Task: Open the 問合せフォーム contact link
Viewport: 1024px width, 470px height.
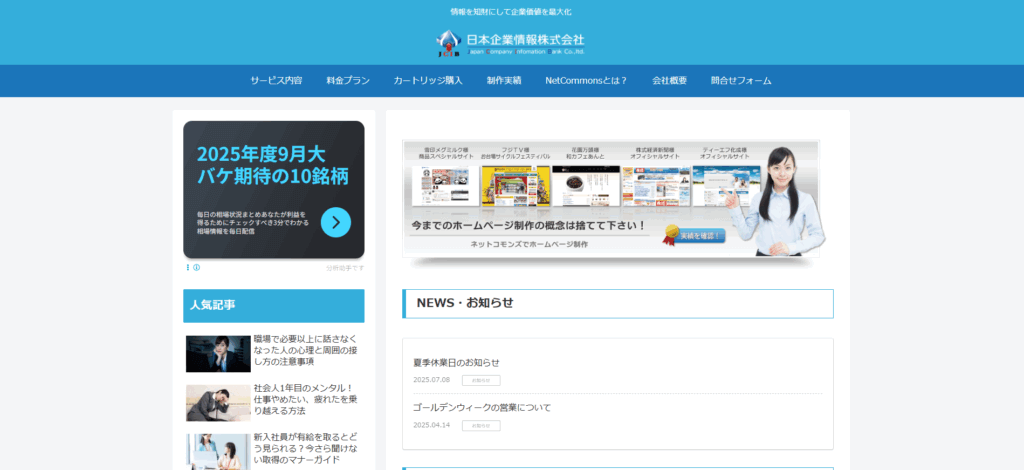Action: pos(741,80)
